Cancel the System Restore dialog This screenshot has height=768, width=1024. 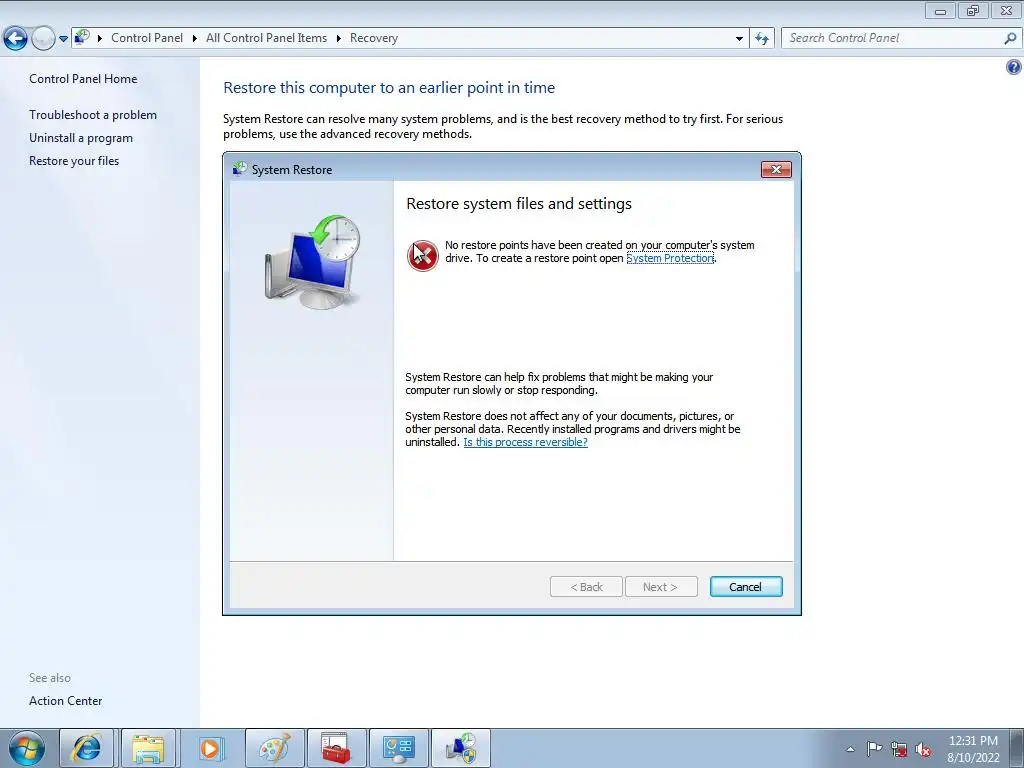click(x=746, y=586)
